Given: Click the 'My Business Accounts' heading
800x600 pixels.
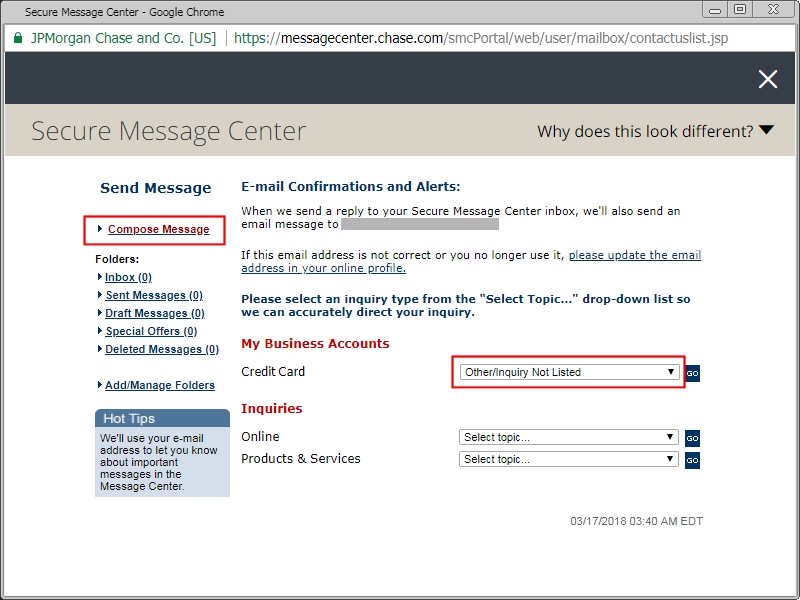Looking at the screenshot, I should point(315,343).
